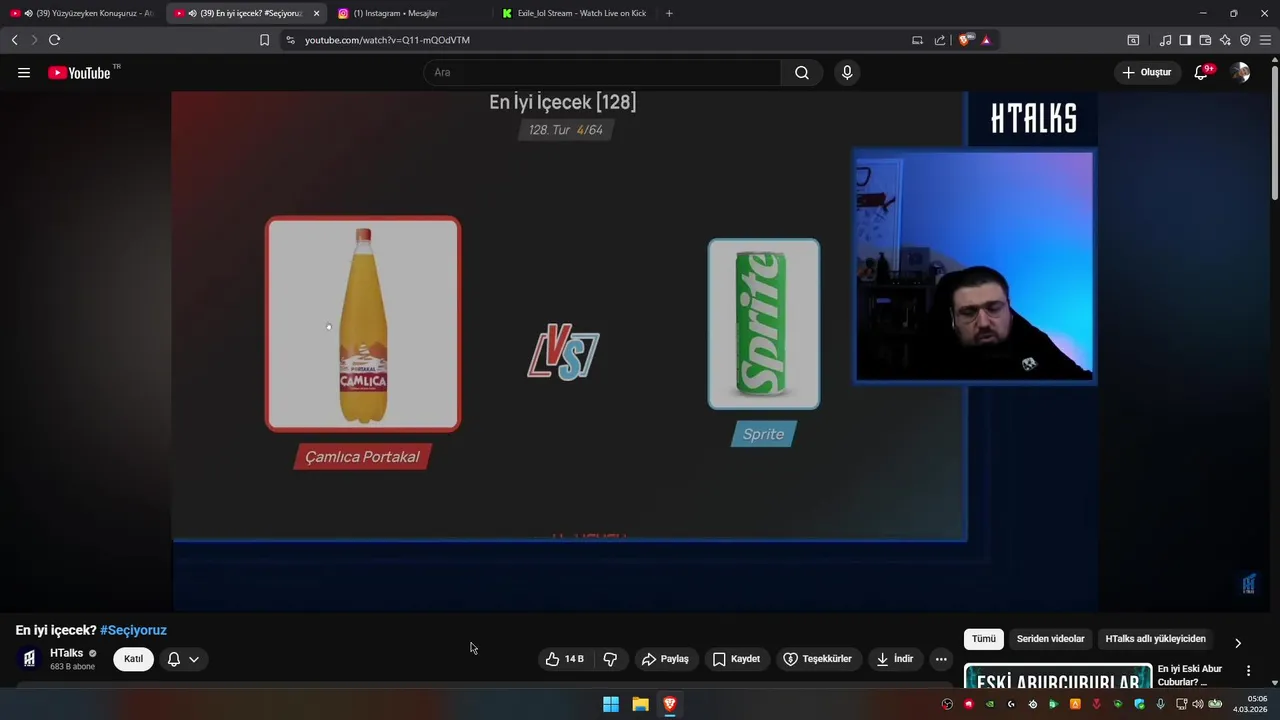The image size is (1280, 720).
Task: Open OBS icon in system tray
Action: 947,704
